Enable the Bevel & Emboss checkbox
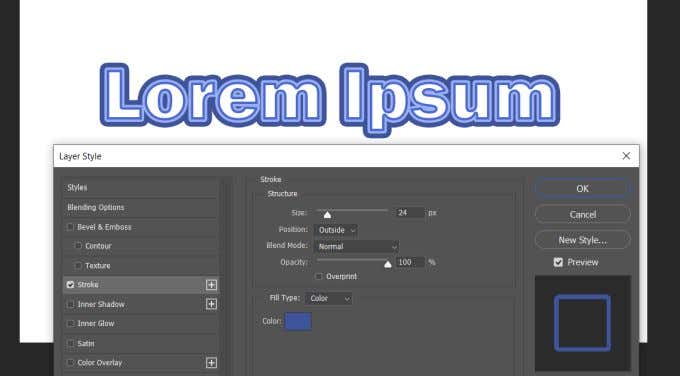The height and width of the screenshot is (376, 680). (x=70, y=227)
